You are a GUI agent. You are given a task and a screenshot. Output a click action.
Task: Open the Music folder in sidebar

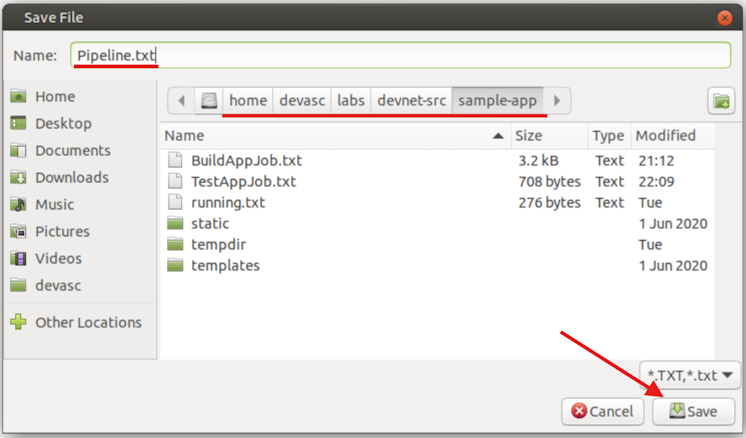click(x=54, y=204)
